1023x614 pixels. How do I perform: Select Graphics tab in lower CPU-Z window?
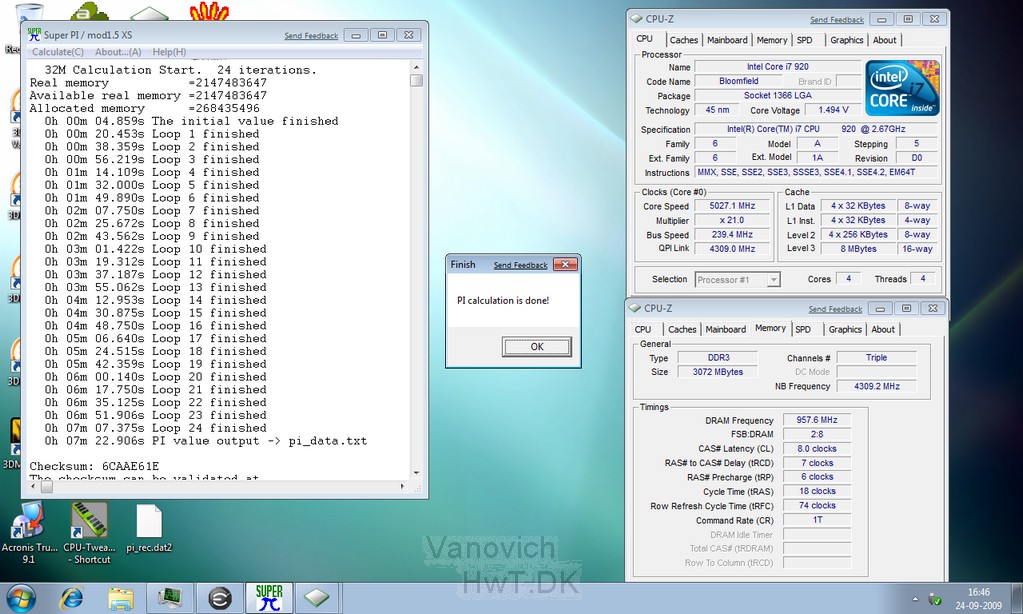coord(845,330)
